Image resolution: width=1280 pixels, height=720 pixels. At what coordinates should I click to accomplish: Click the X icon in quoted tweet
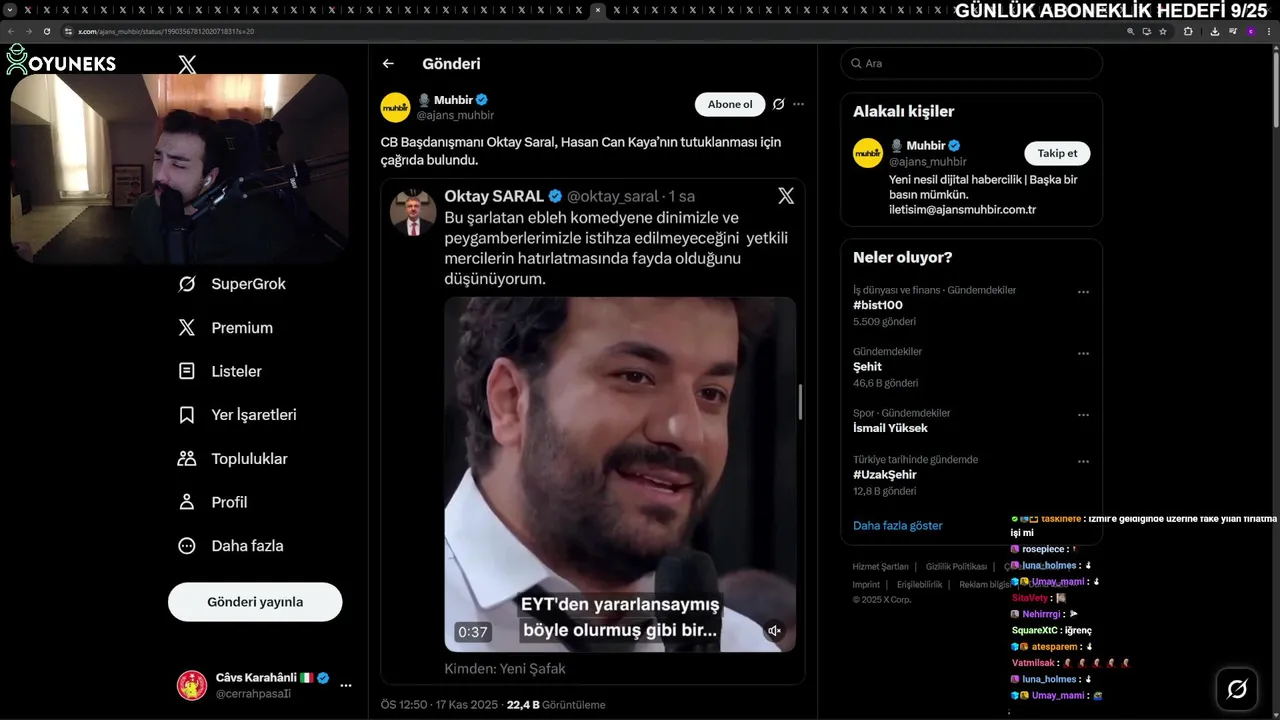coord(786,196)
